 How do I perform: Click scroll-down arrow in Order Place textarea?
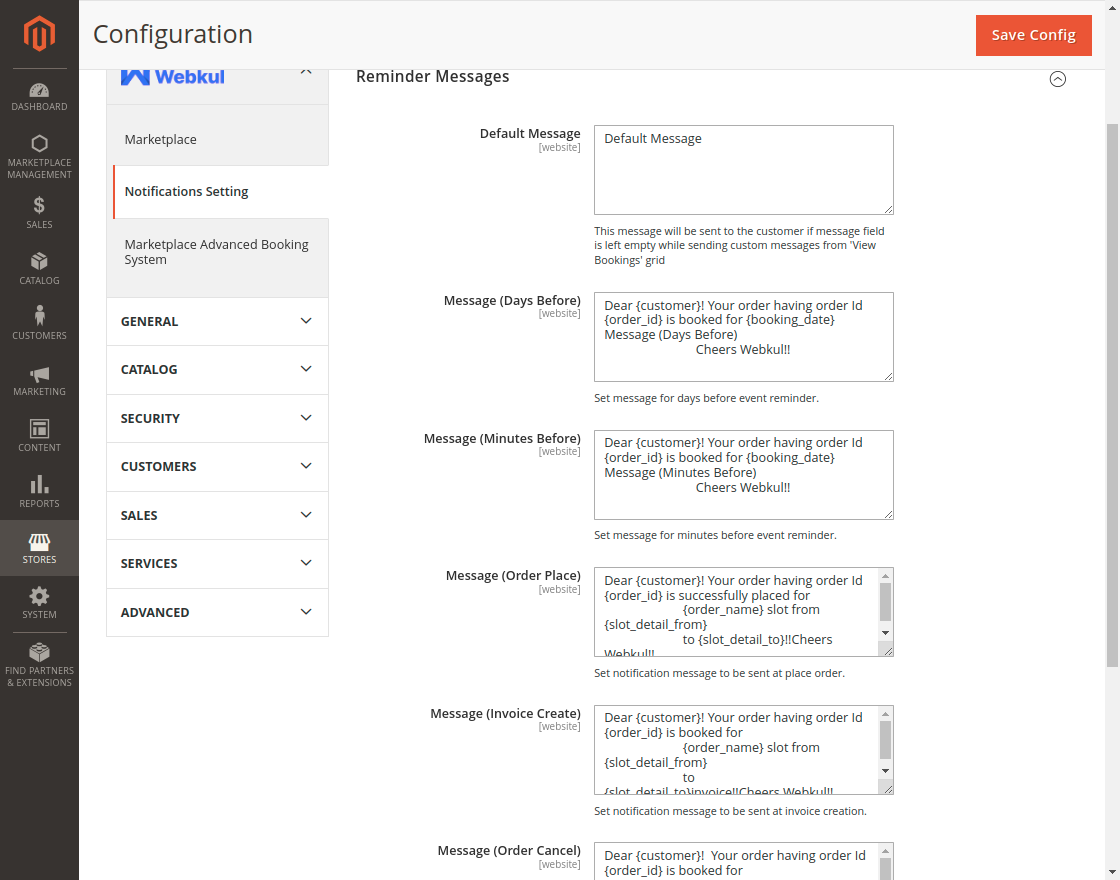coord(885,633)
